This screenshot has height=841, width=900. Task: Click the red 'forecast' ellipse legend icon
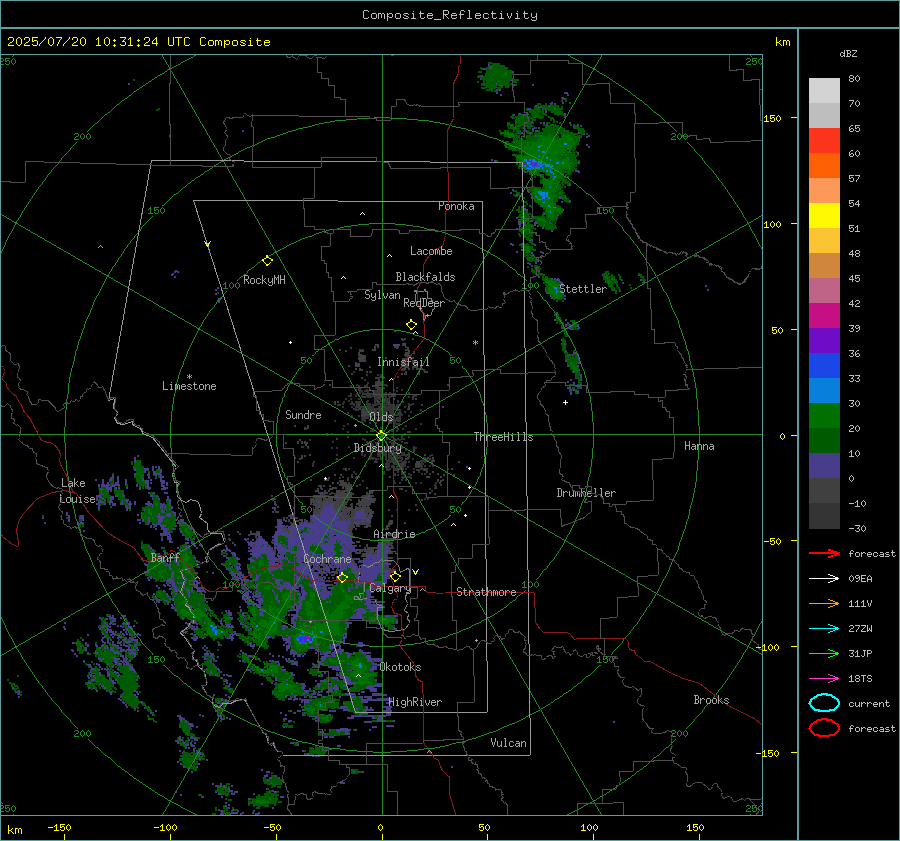click(824, 728)
